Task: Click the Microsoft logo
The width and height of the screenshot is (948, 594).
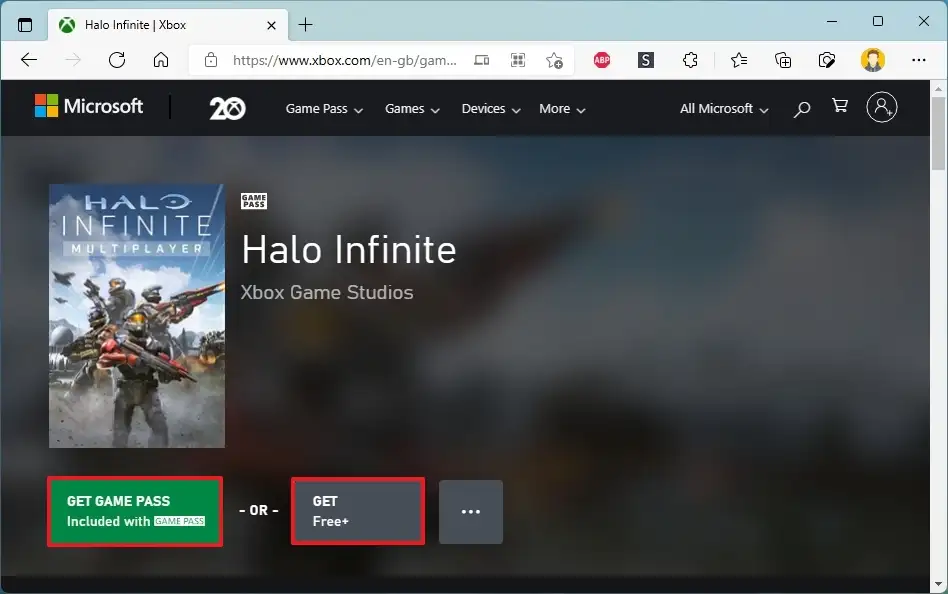Action: (x=89, y=106)
